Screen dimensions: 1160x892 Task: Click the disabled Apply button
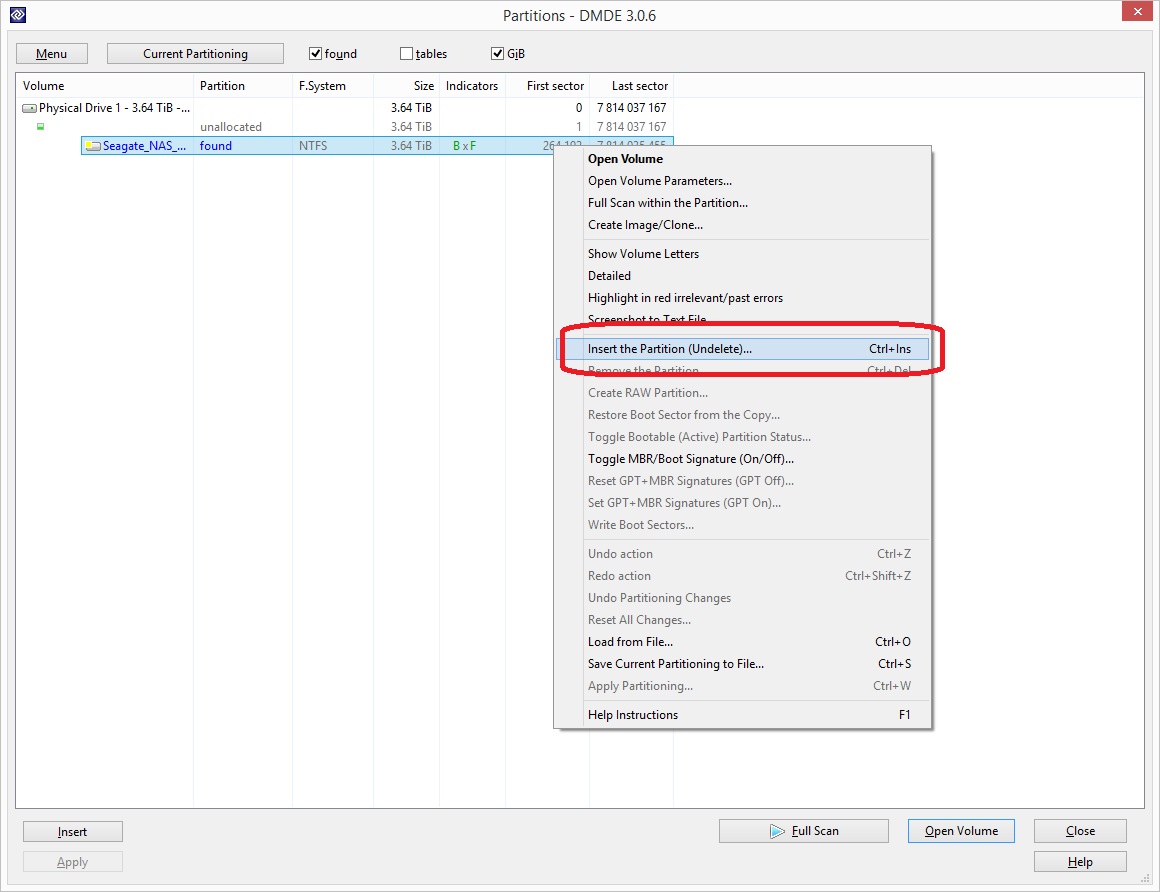[72, 862]
